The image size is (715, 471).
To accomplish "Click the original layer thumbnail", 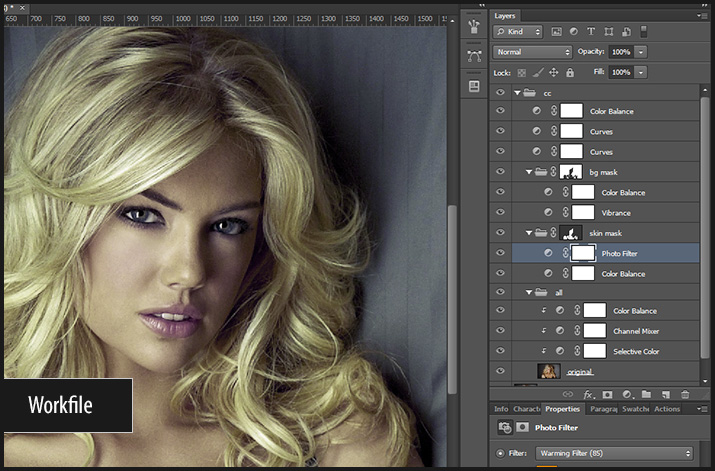I will pyautogui.click(x=548, y=371).
